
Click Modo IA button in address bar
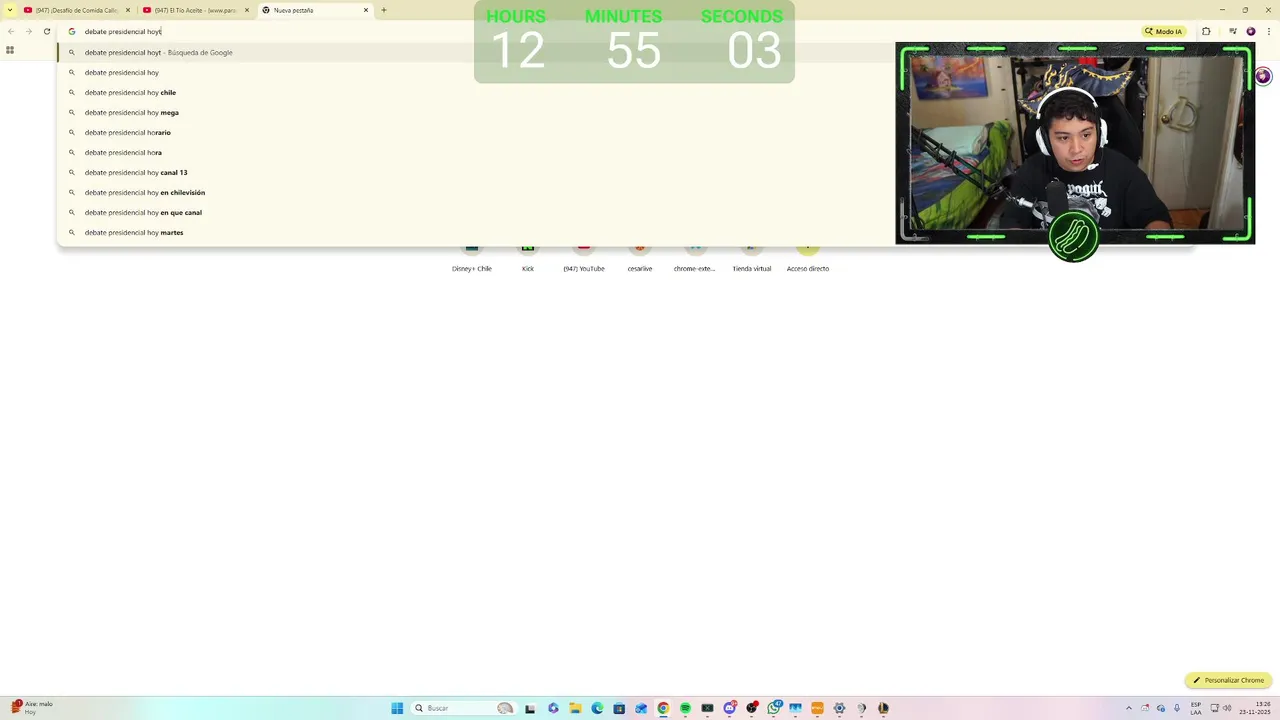point(1163,31)
